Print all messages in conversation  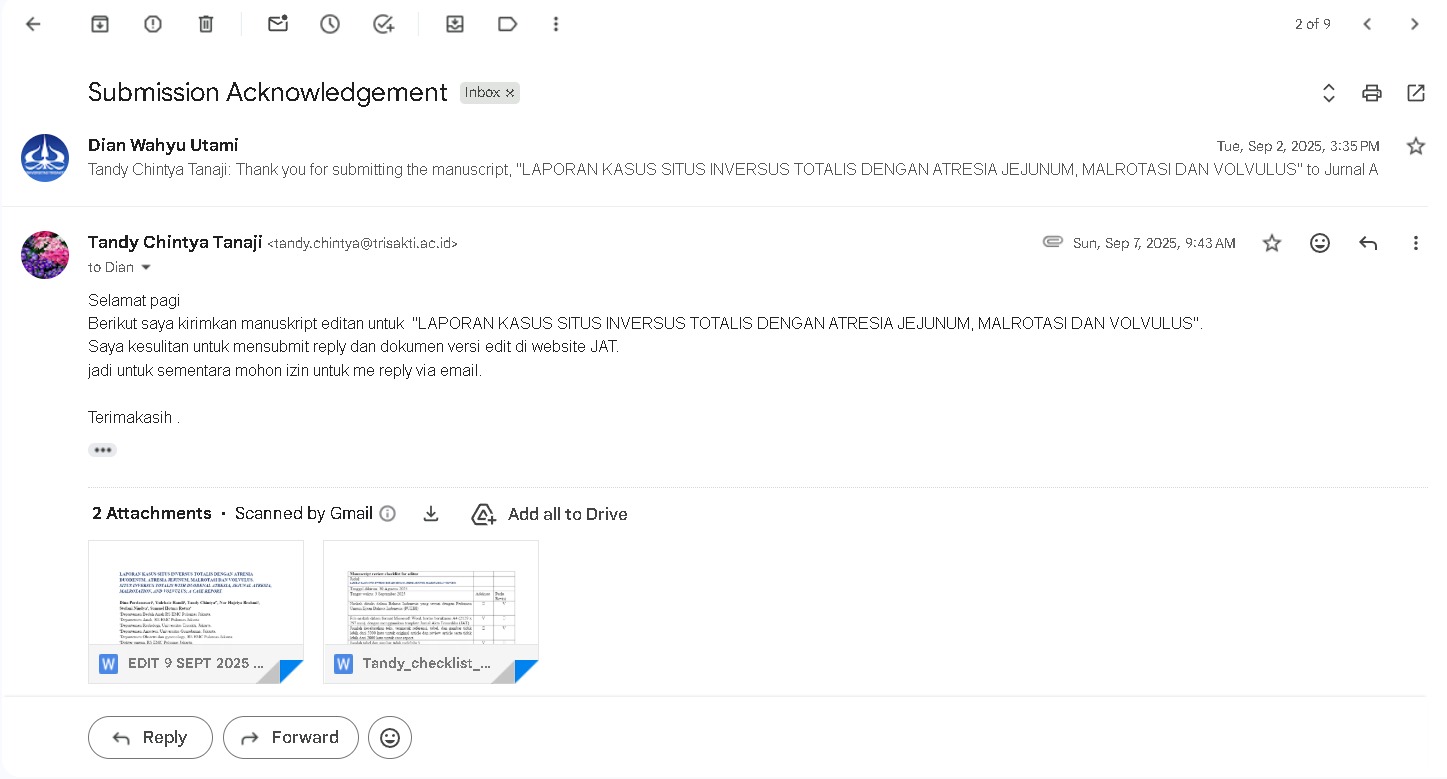click(1372, 93)
